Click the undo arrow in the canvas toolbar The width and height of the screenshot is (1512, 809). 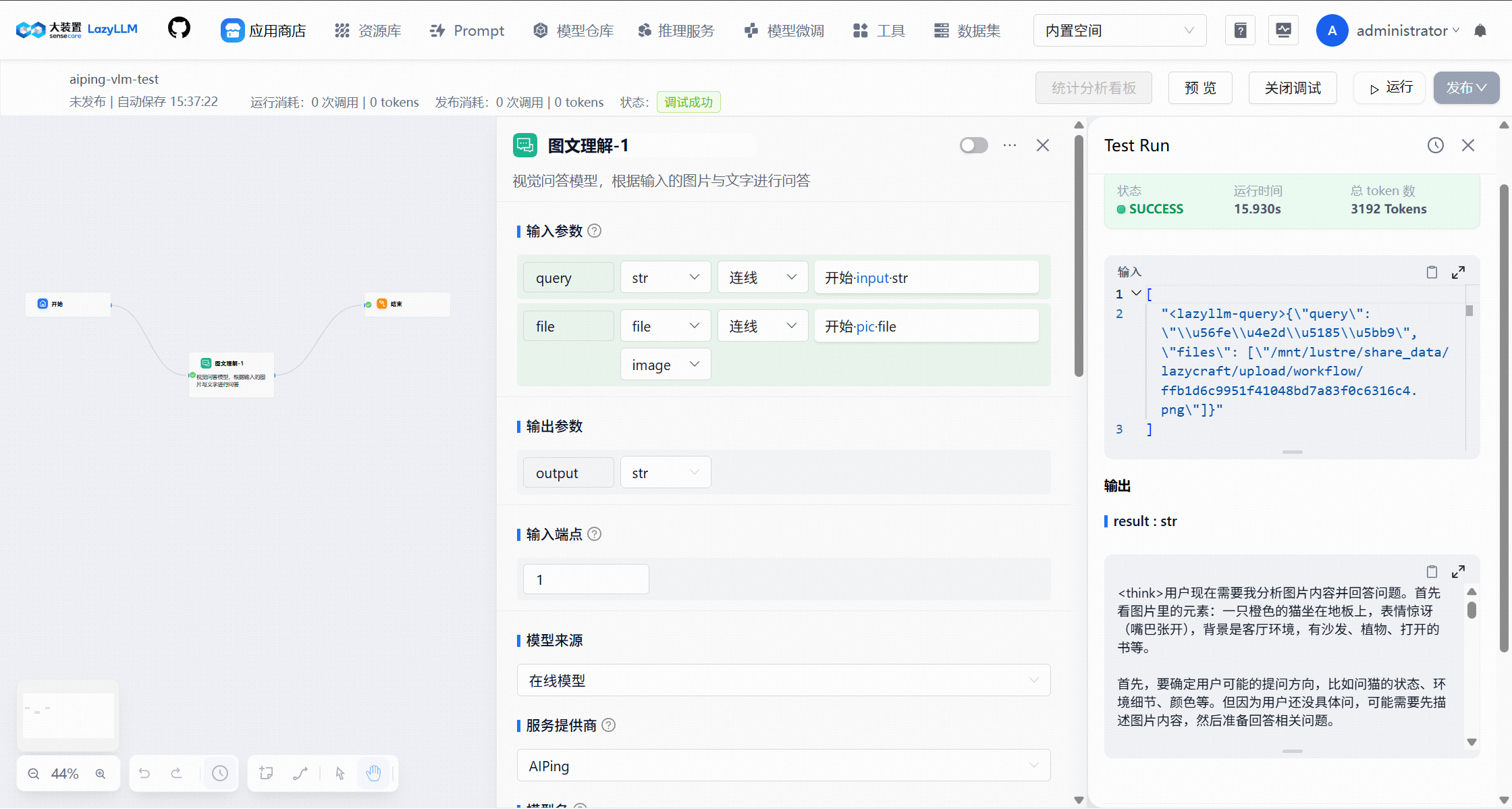coord(144,773)
